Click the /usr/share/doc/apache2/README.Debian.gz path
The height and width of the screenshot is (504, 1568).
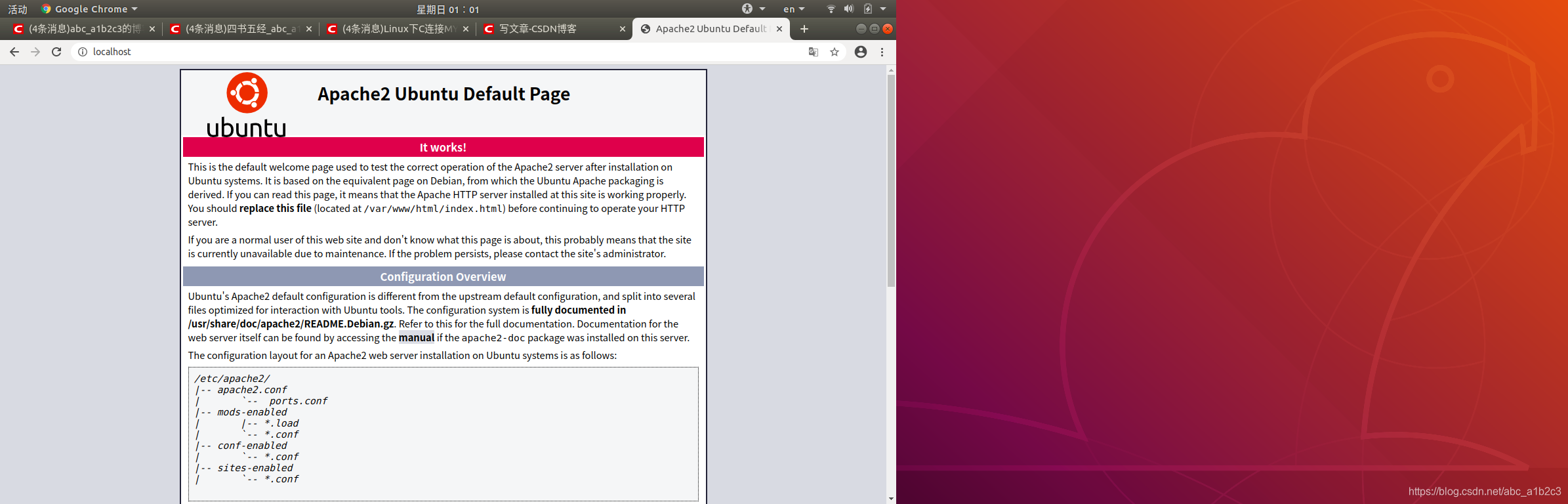(x=291, y=324)
